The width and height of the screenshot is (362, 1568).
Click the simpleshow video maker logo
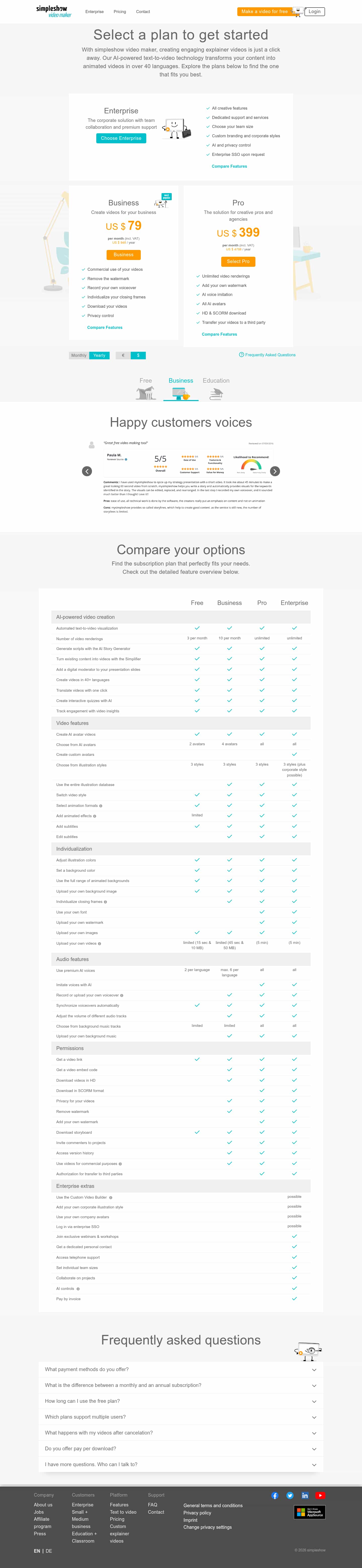54,12
